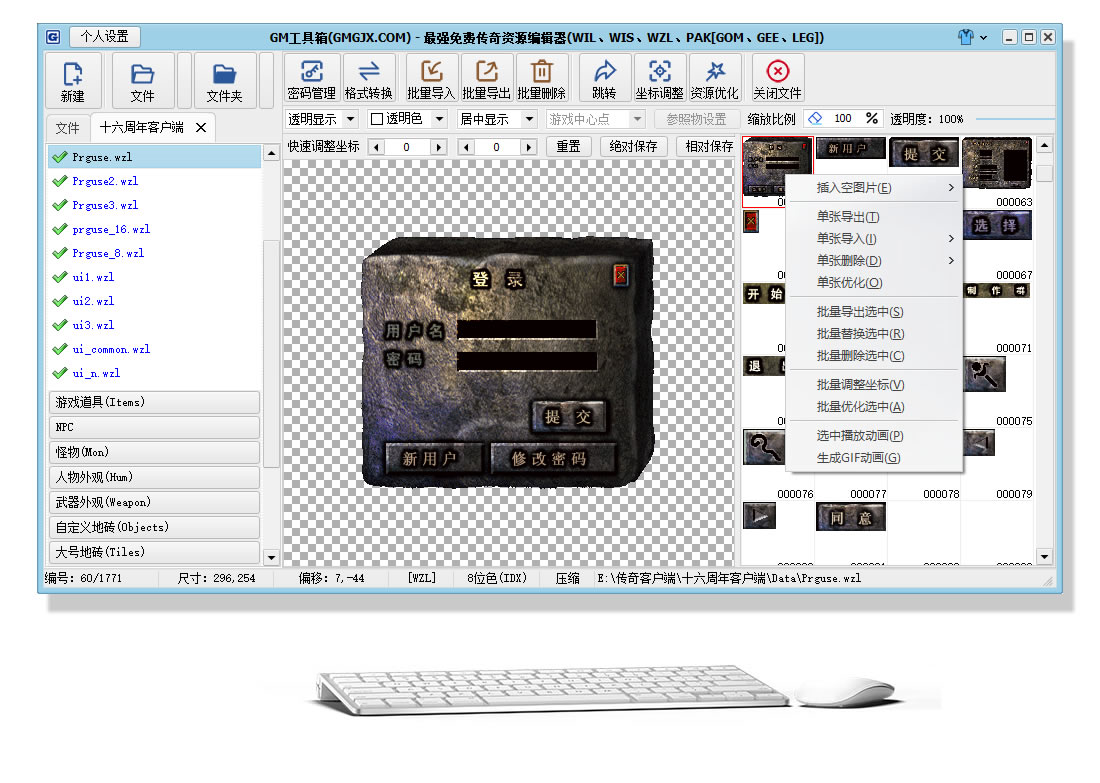This screenshot has width=1100, height=783.
Task: Click the 密码管理 password manager icon
Action: click(311, 72)
